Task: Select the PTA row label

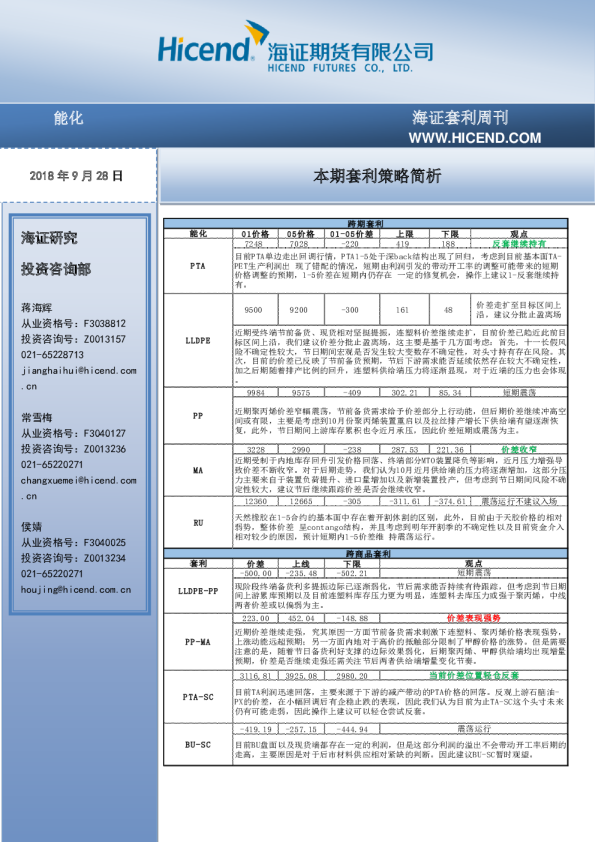Action: pos(198,266)
